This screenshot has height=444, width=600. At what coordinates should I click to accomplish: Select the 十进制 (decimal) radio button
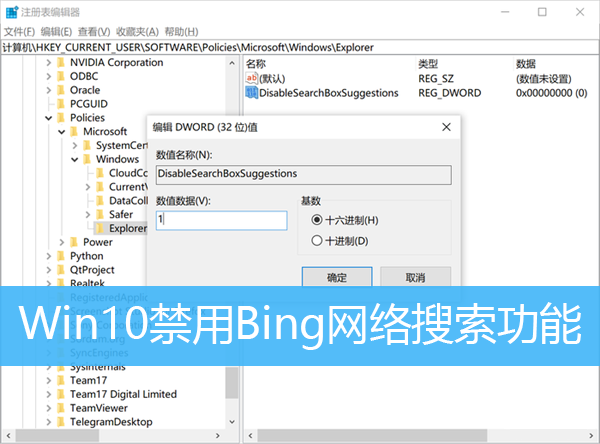click(317, 240)
